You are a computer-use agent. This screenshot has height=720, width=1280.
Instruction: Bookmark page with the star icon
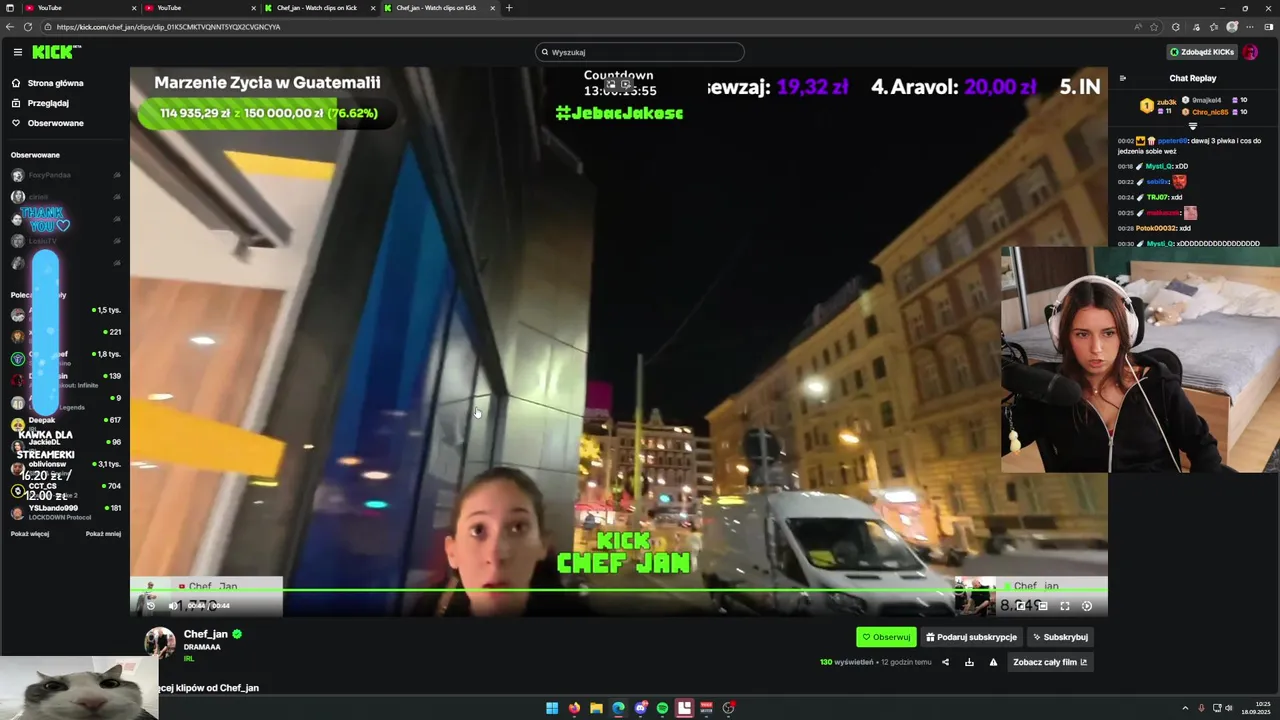click(x=1154, y=27)
